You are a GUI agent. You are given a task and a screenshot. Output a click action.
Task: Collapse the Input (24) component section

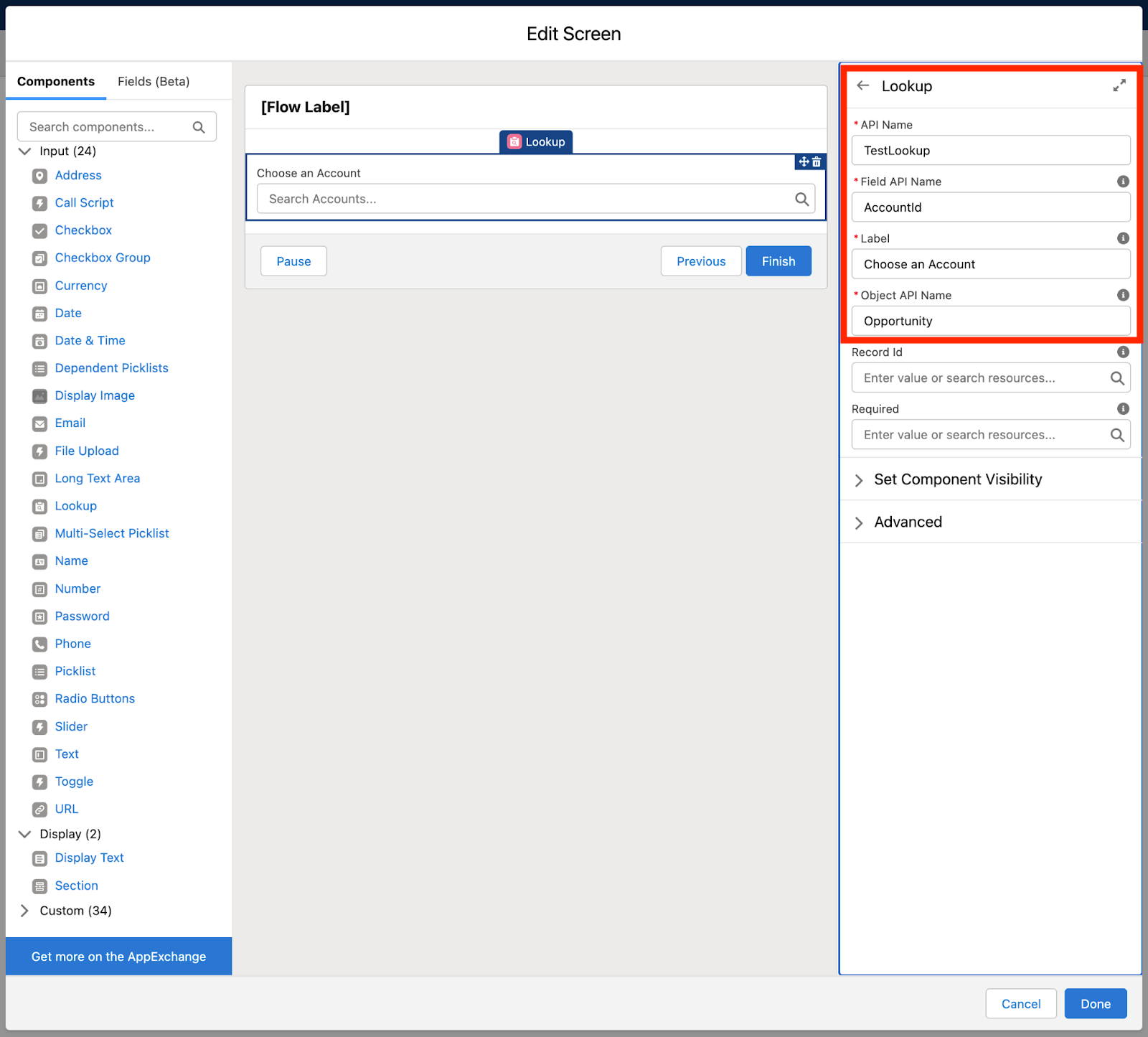pos(25,151)
